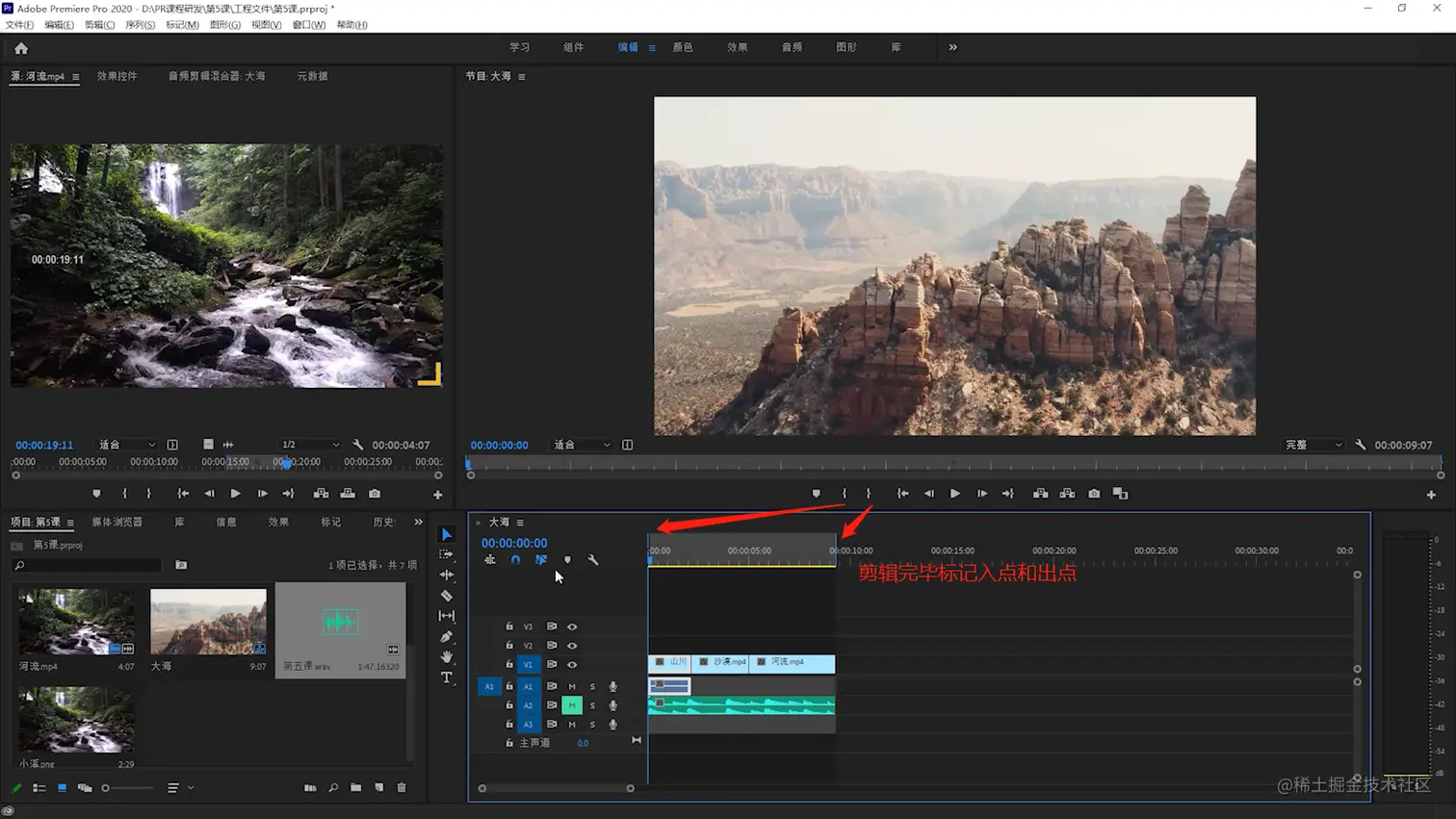The height and width of the screenshot is (819, 1456).
Task: Add marker in the program monitor
Action: coord(817,494)
